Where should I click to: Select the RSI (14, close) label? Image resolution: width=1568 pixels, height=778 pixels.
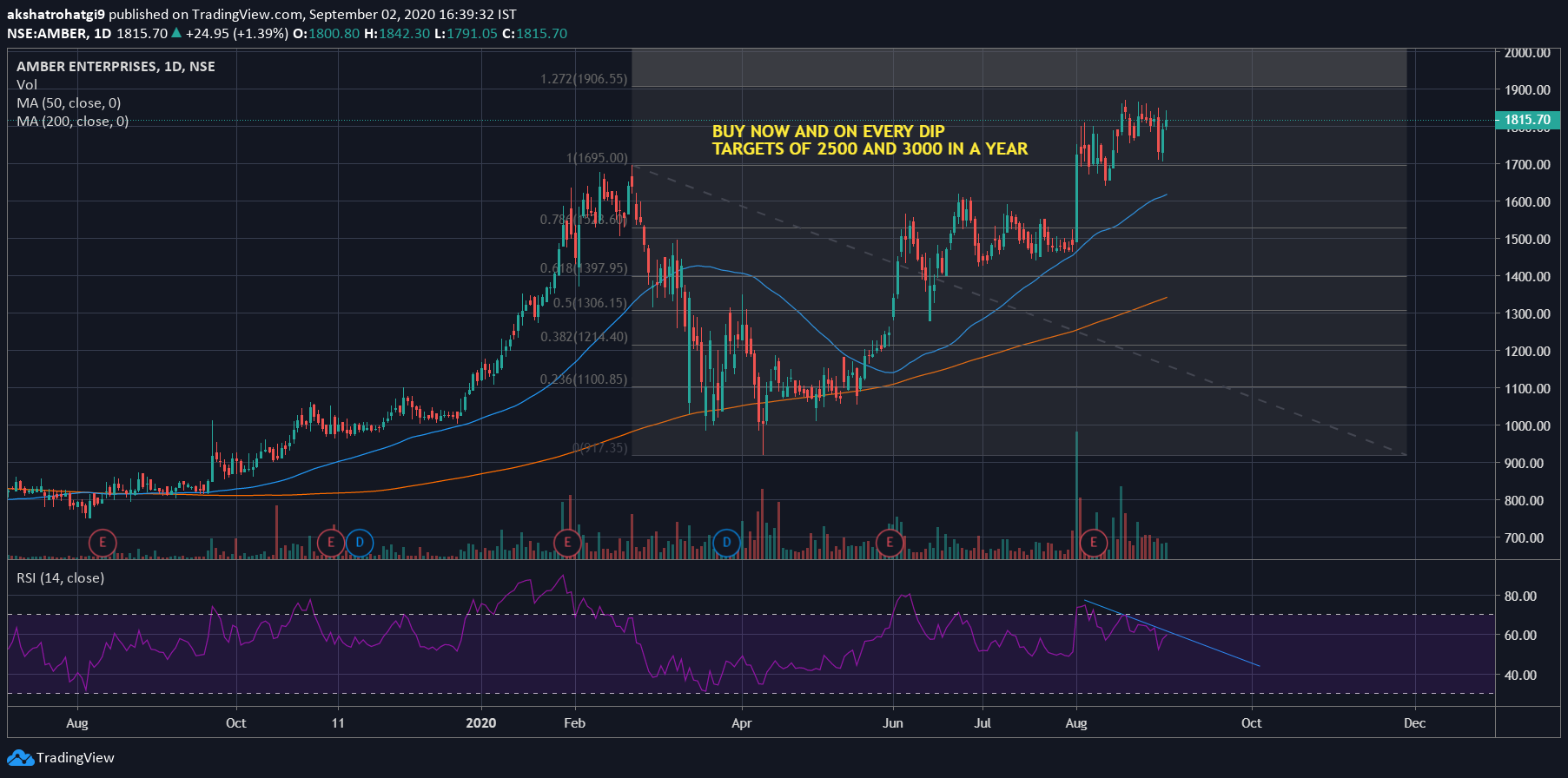click(x=60, y=577)
